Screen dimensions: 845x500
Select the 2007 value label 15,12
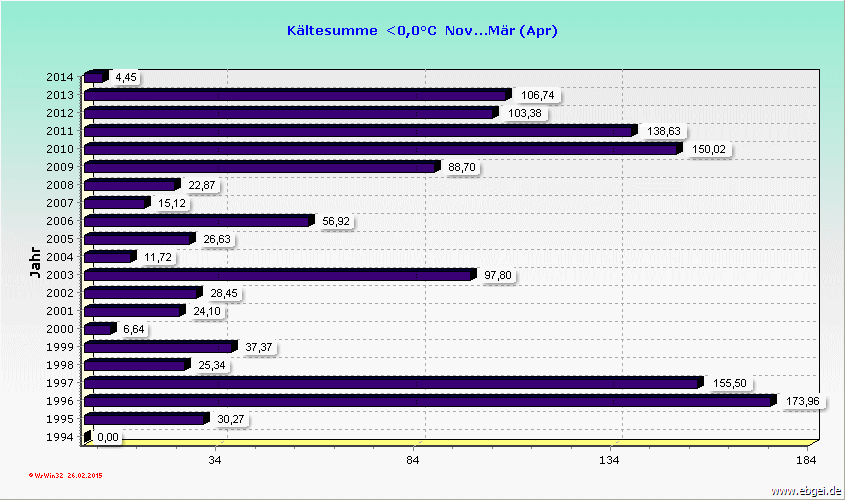(x=171, y=203)
